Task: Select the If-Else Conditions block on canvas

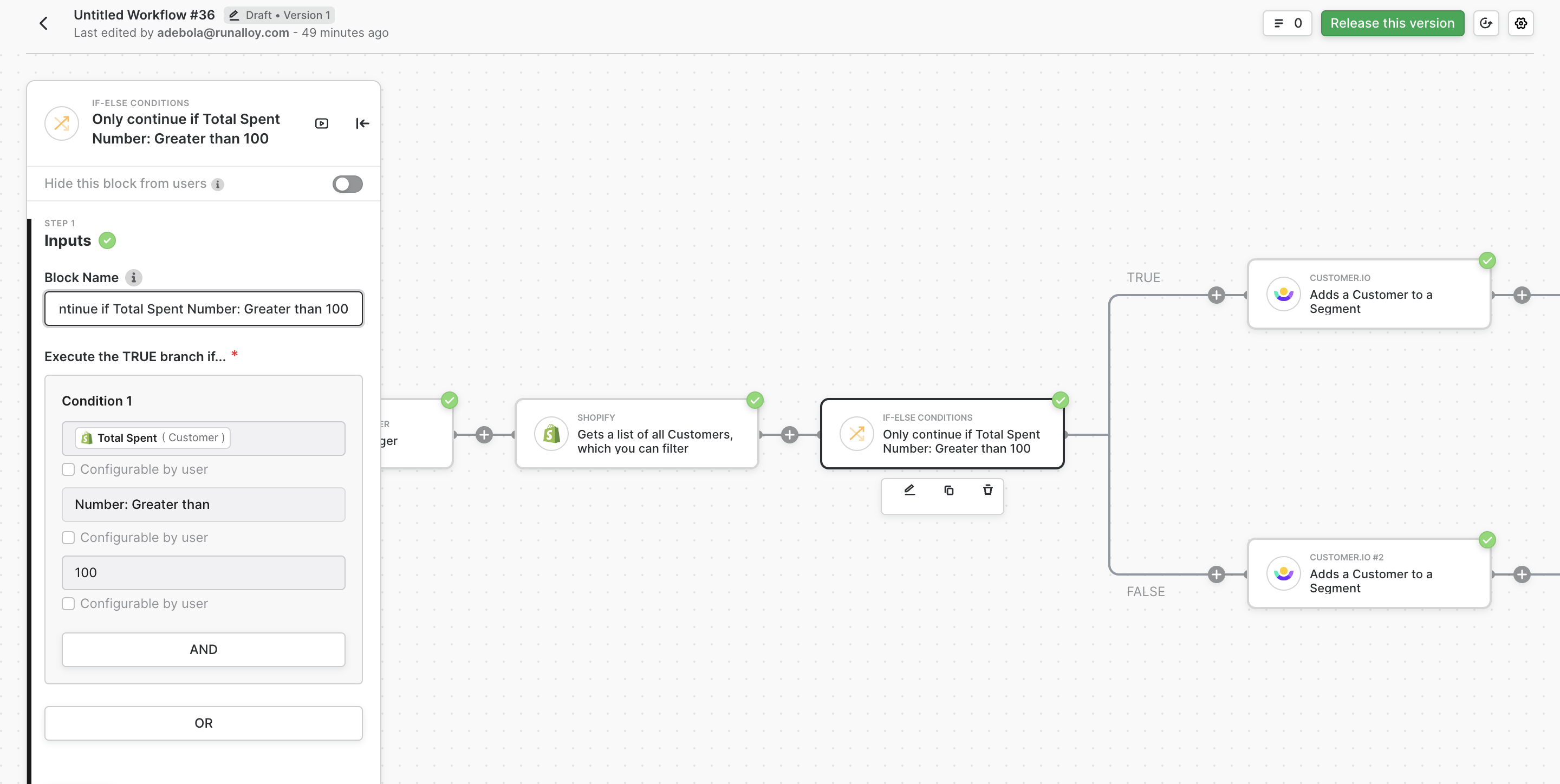Action: pos(942,434)
